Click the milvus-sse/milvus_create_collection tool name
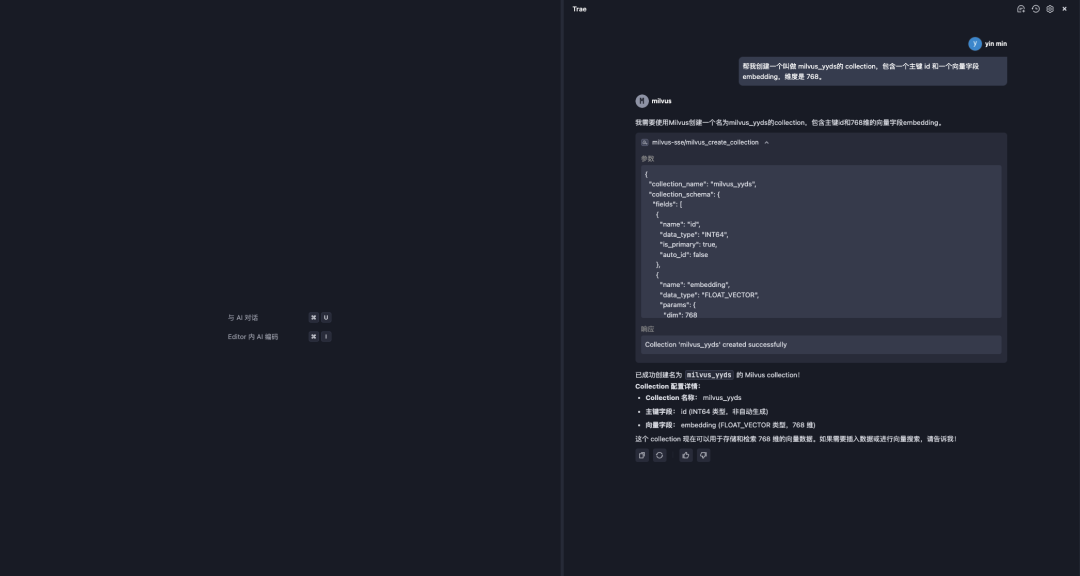 pyautogui.click(x=705, y=143)
